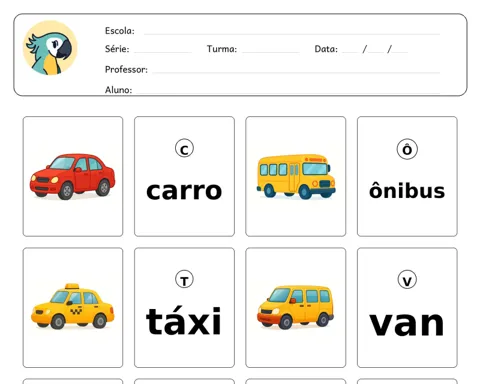Click the word ônibus
Viewport: 480px width, 384px height.
(x=407, y=190)
